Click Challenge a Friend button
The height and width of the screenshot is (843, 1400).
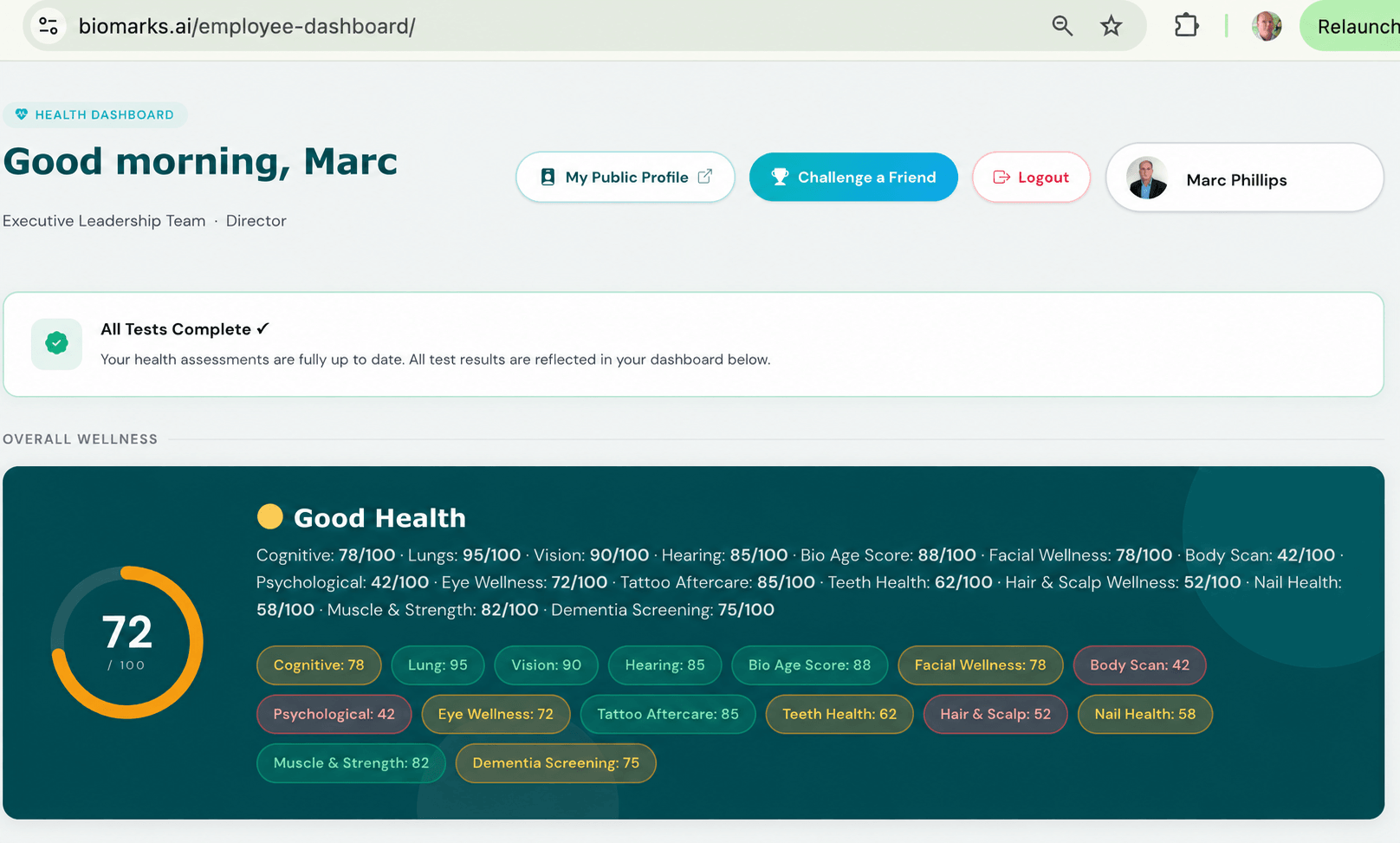point(853,177)
